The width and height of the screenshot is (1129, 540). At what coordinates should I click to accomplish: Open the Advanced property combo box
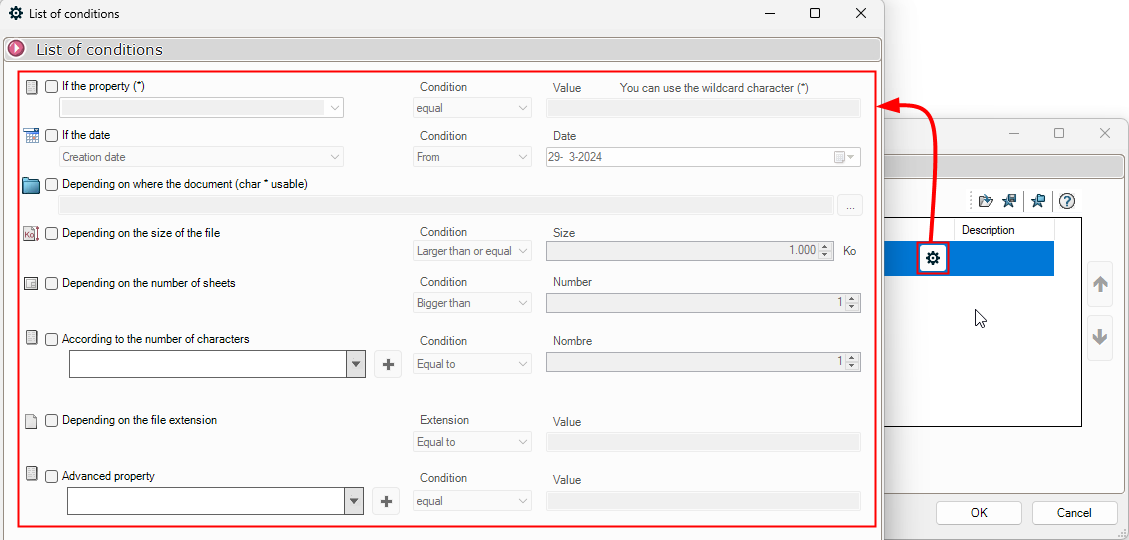click(215, 501)
